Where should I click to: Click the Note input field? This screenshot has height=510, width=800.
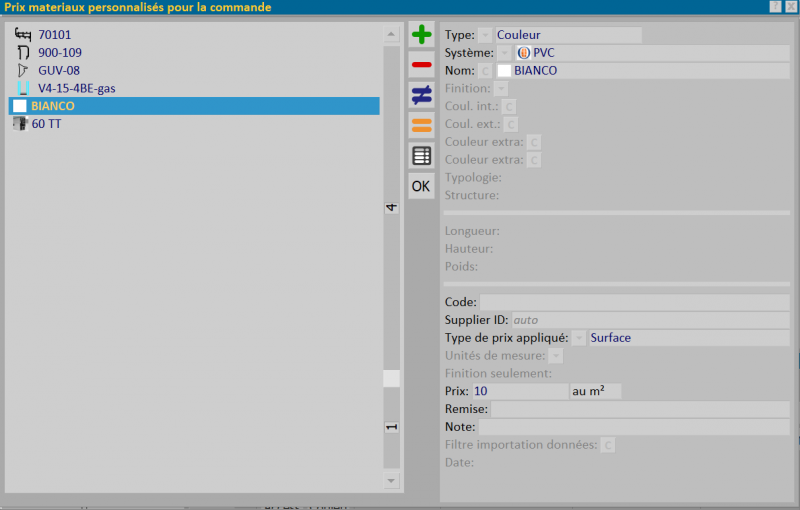point(634,427)
